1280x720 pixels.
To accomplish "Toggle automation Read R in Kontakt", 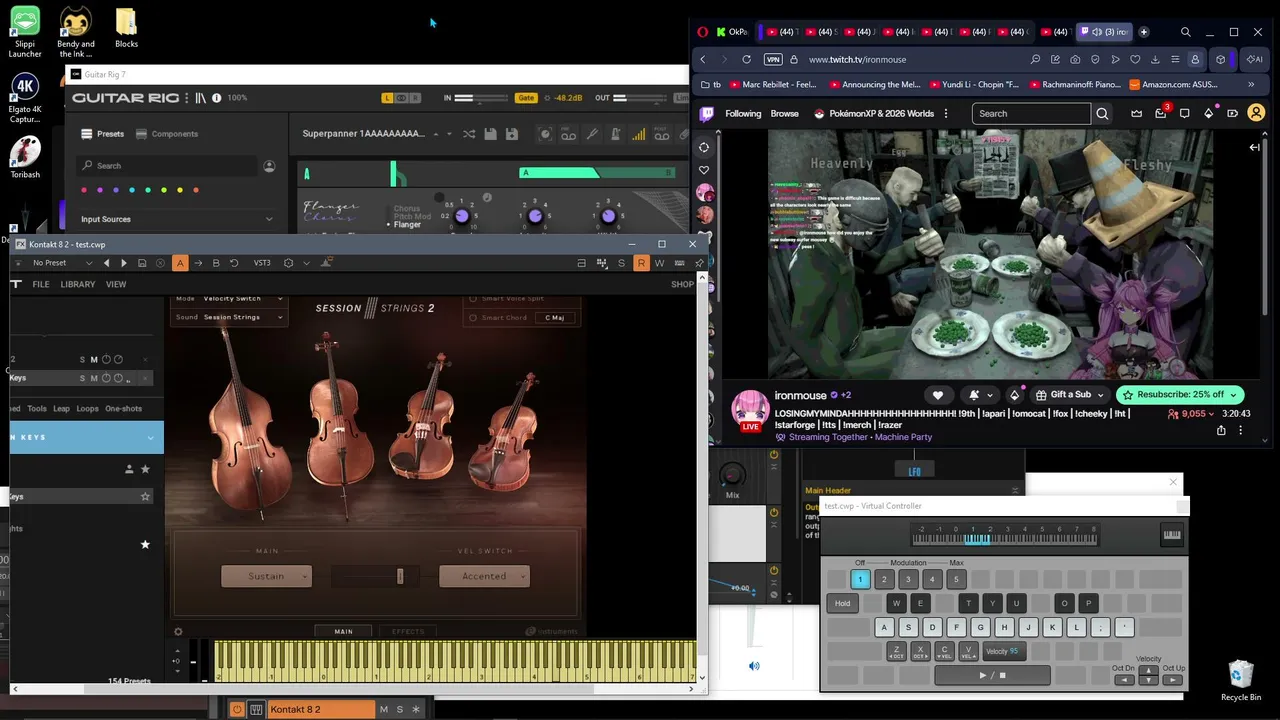I will [x=641, y=263].
